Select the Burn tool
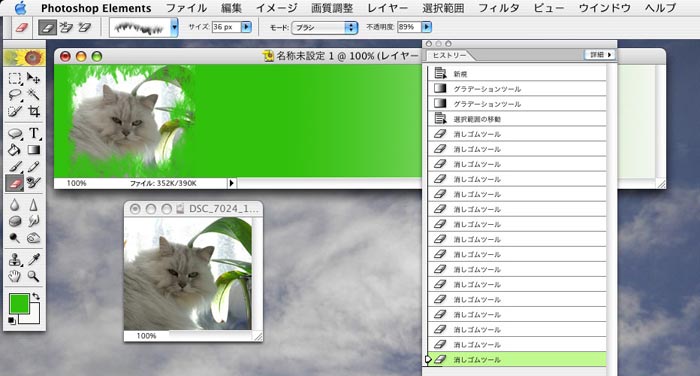Viewport: 700px width, 376px height. point(33,238)
